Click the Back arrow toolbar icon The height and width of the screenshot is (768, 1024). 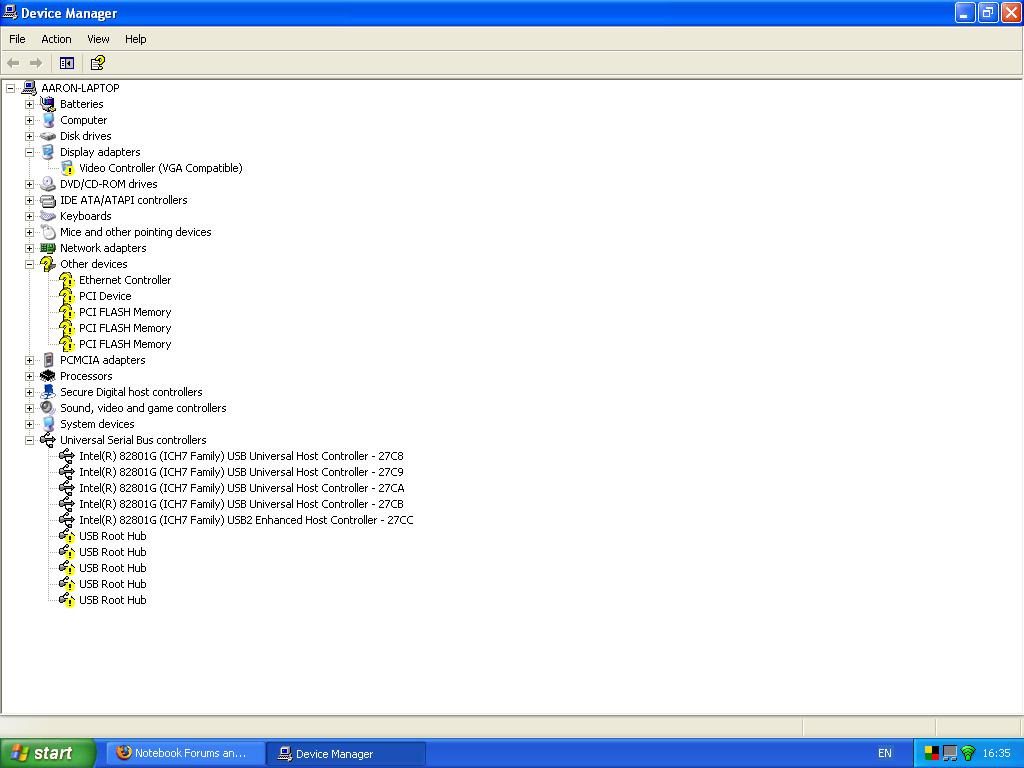click(13, 63)
